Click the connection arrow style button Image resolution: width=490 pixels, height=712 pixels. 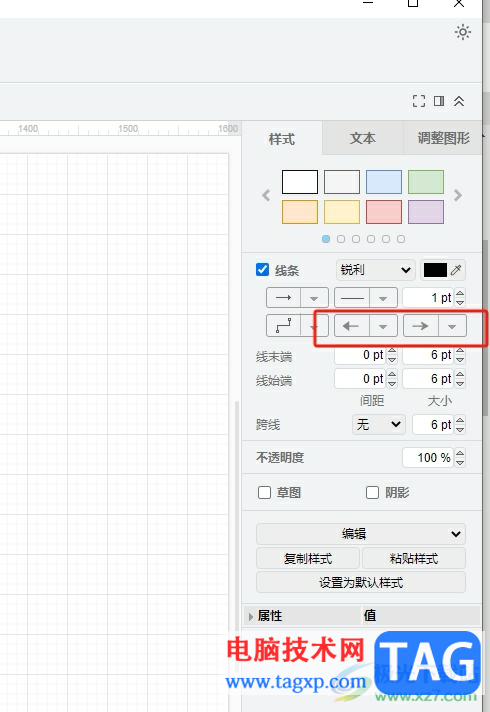[x=283, y=298]
